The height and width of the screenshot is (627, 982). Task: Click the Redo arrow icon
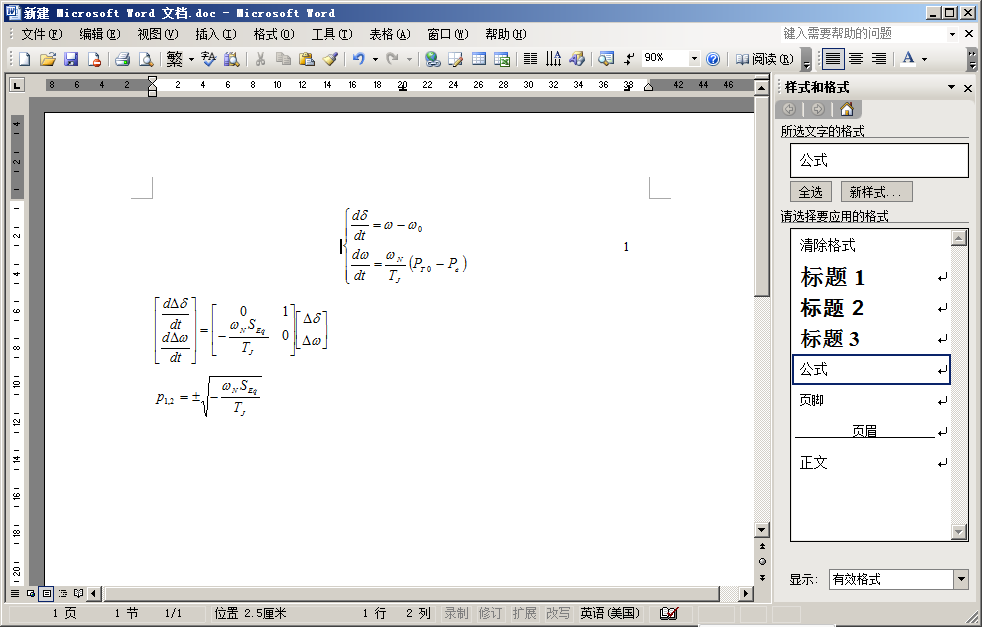click(x=393, y=59)
